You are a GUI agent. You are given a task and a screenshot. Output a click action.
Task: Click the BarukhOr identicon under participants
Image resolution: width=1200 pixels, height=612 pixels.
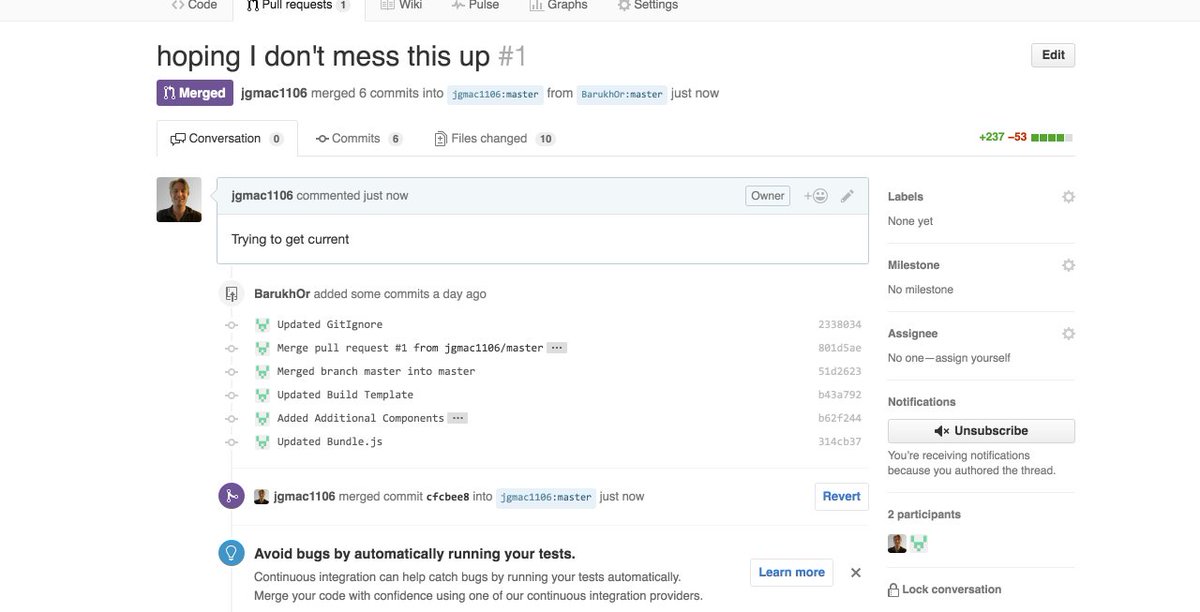pyautogui.click(x=919, y=543)
